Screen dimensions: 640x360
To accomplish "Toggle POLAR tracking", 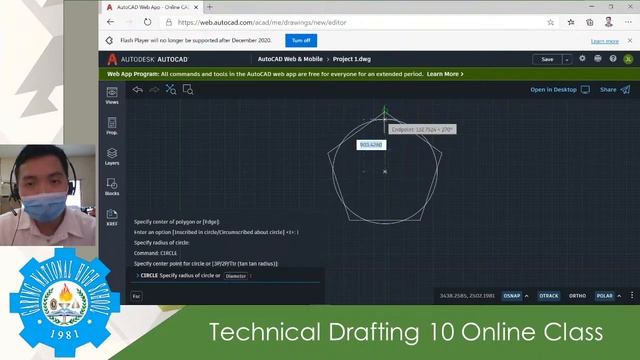I will point(604,296).
